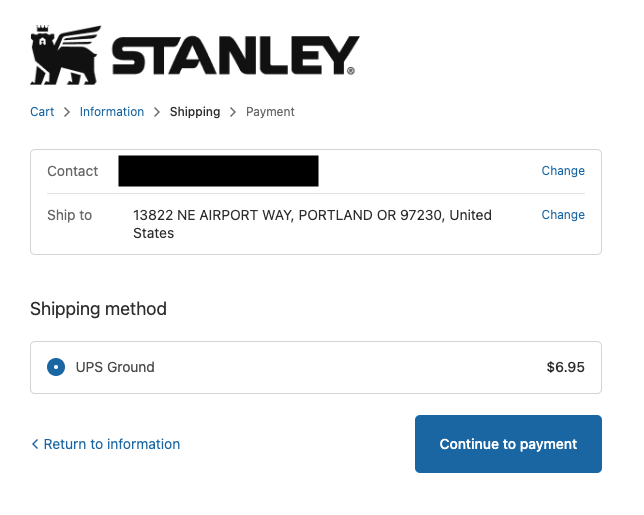Screen dimensions: 644x515
Task: Click the Stanley winged bear logo icon
Action: click(x=66, y=56)
